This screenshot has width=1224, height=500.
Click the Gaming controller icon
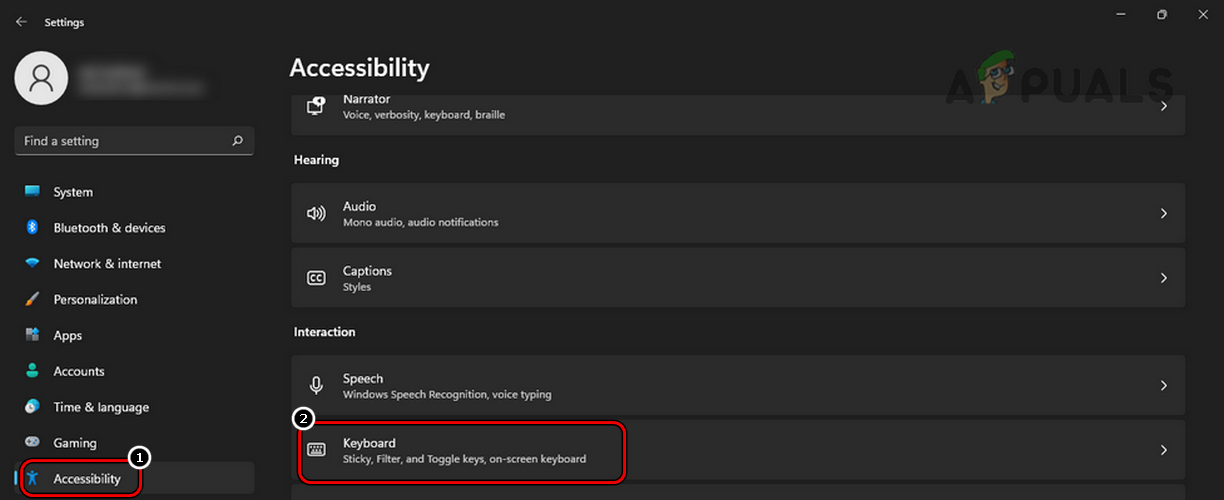coord(32,443)
